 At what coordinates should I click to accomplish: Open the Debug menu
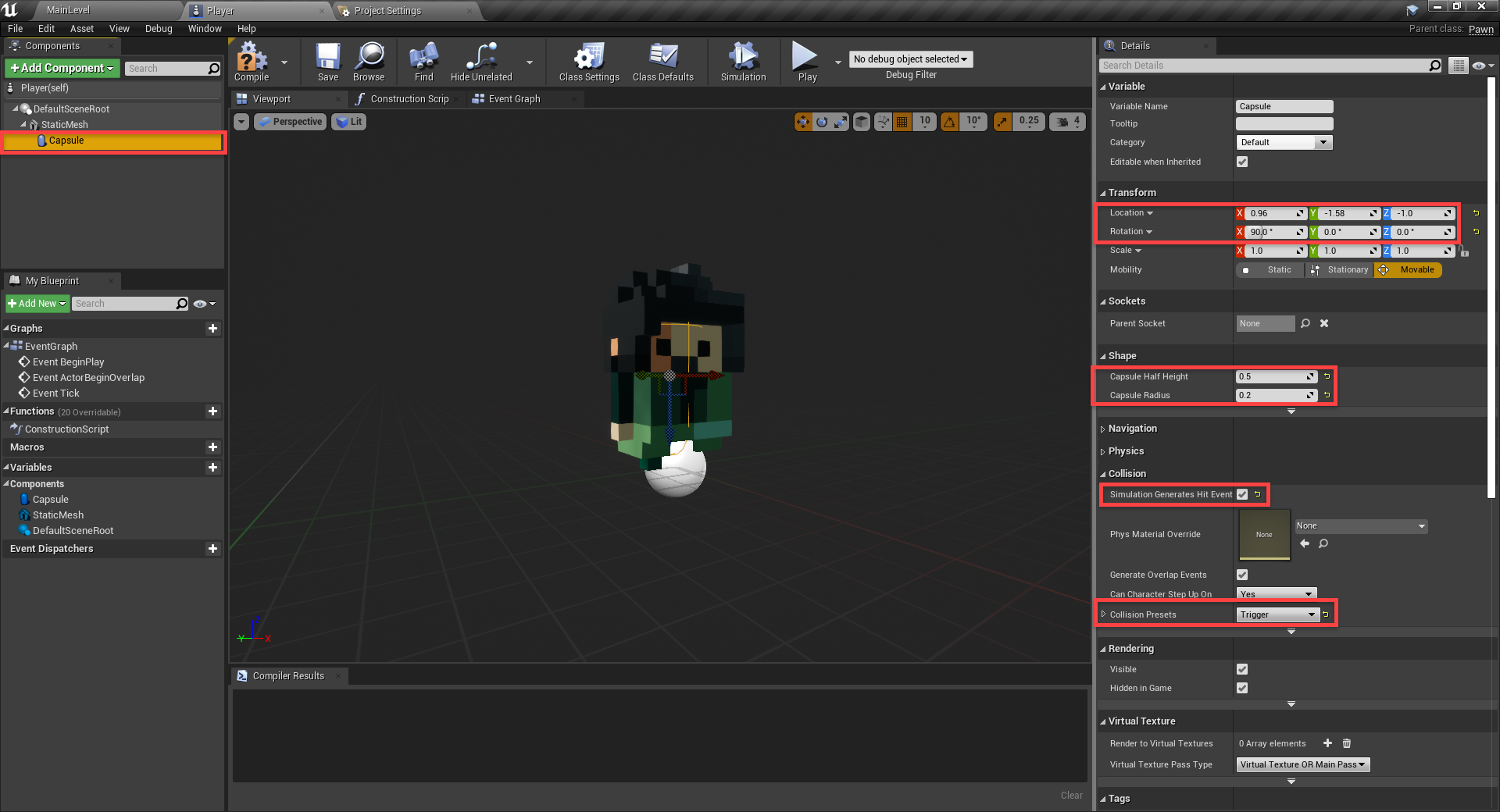coord(159,29)
